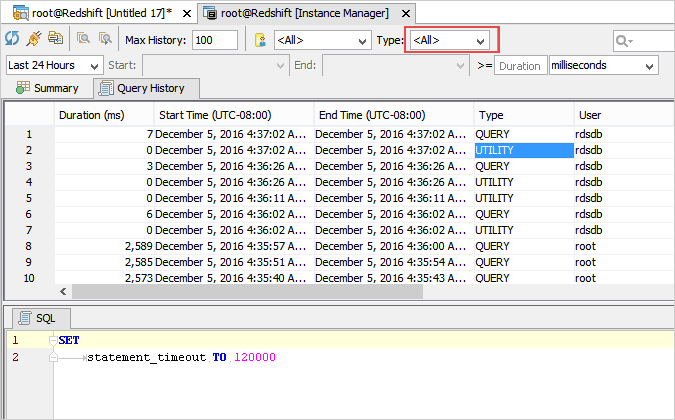Click the magnifier icon with play arrow
Image resolution: width=675 pixels, height=420 pixels.
[105, 39]
